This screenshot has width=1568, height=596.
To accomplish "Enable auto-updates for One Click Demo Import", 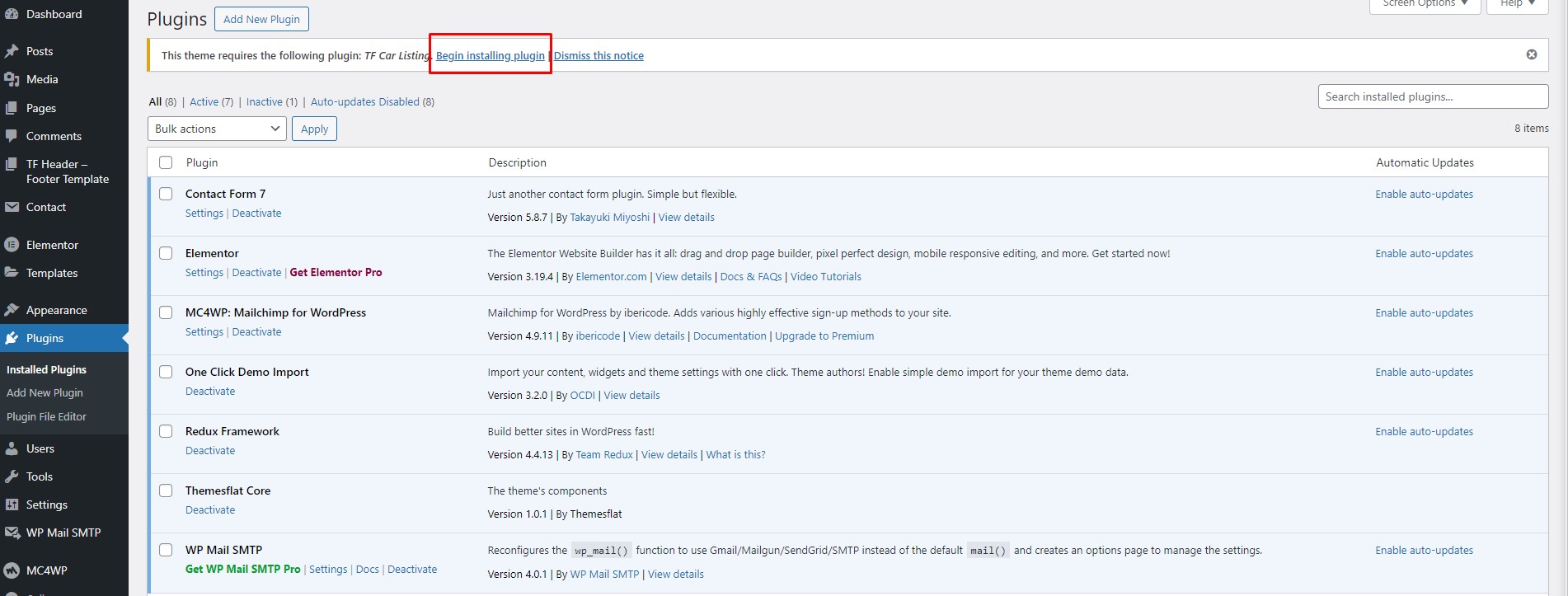I will point(1424,373).
